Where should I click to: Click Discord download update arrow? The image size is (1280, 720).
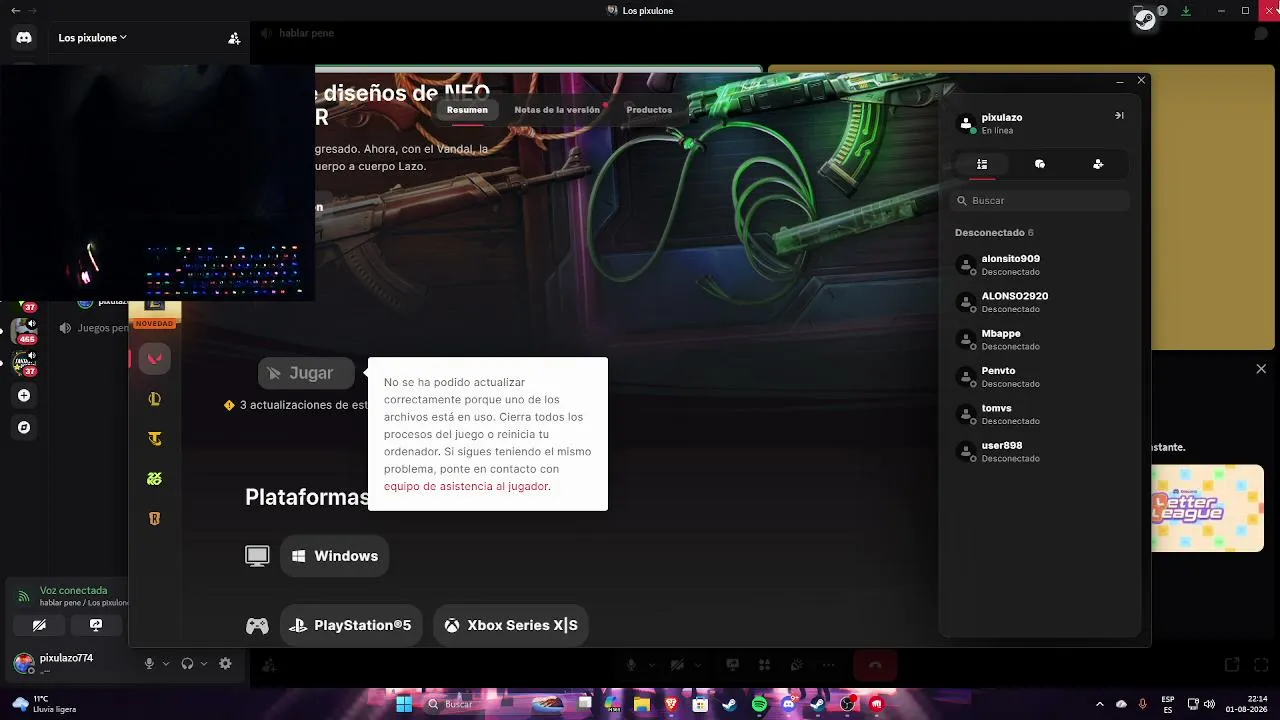coord(1186,11)
